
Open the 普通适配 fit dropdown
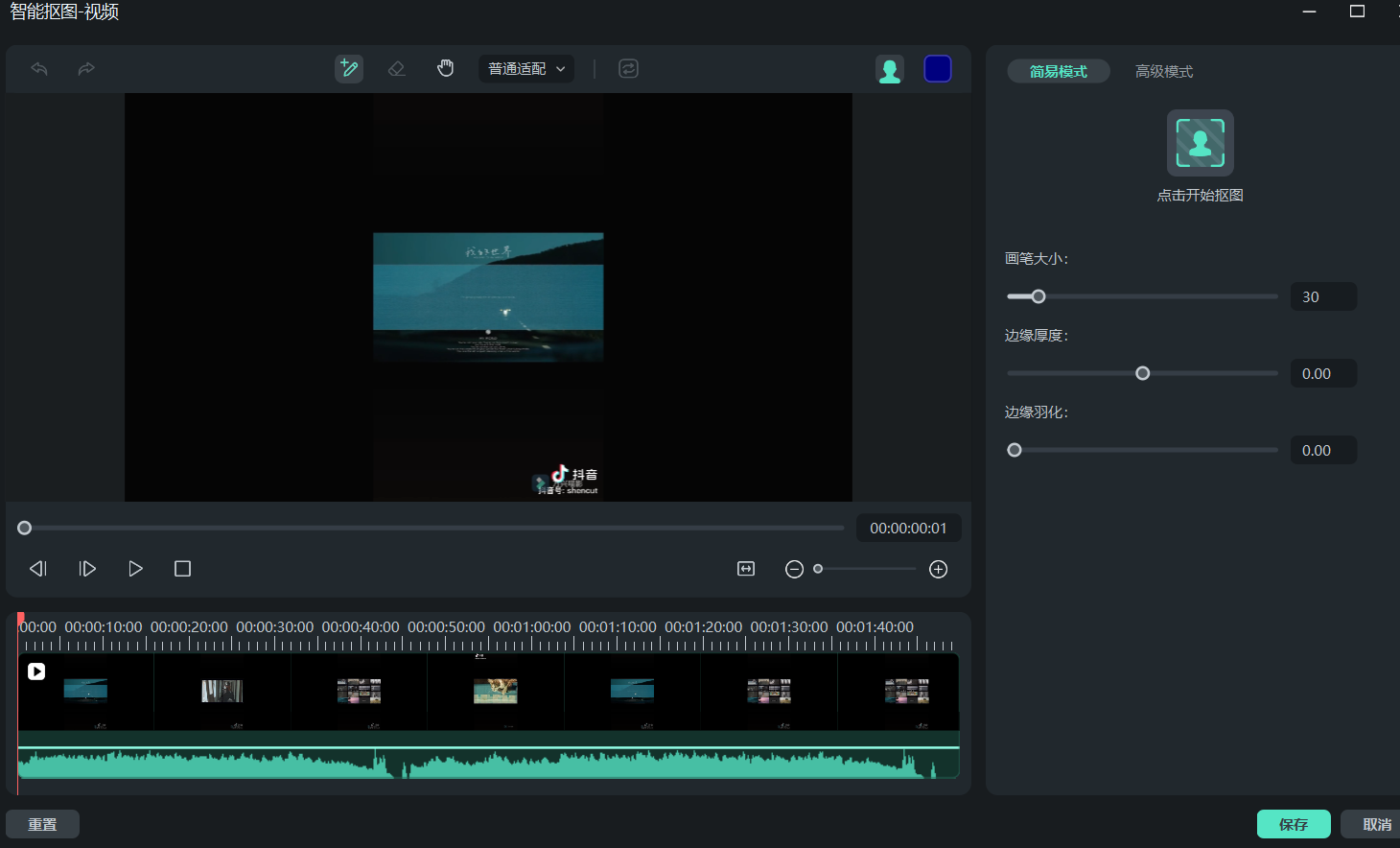[526, 68]
